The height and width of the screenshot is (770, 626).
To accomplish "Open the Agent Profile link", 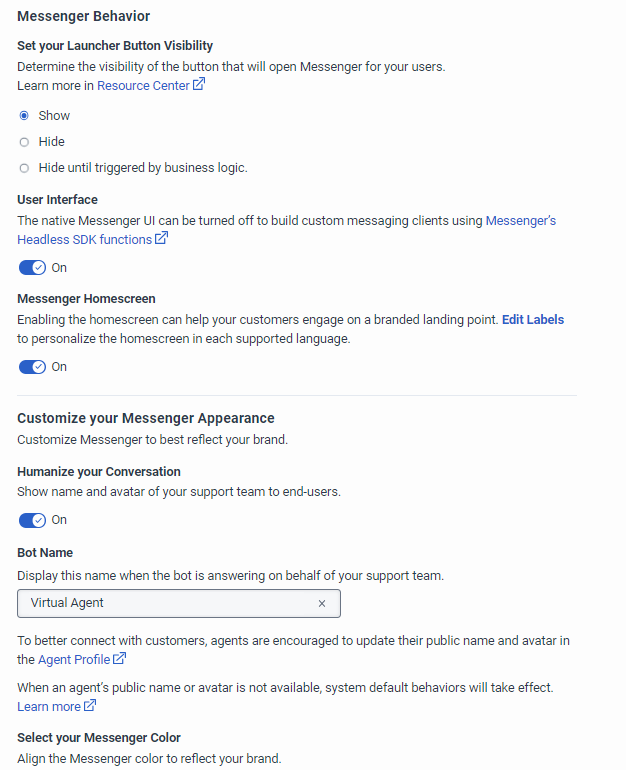I will pyautogui.click(x=74, y=660).
